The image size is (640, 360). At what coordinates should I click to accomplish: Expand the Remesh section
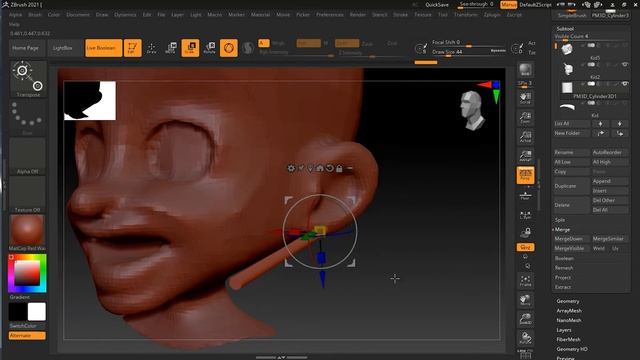click(x=564, y=268)
